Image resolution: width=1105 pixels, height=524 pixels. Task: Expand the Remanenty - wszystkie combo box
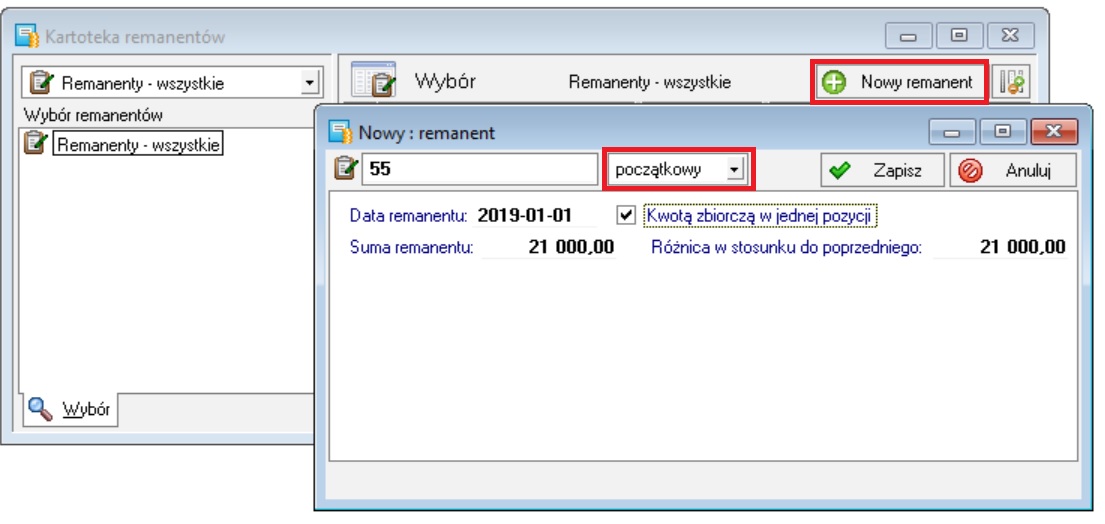[x=309, y=83]
